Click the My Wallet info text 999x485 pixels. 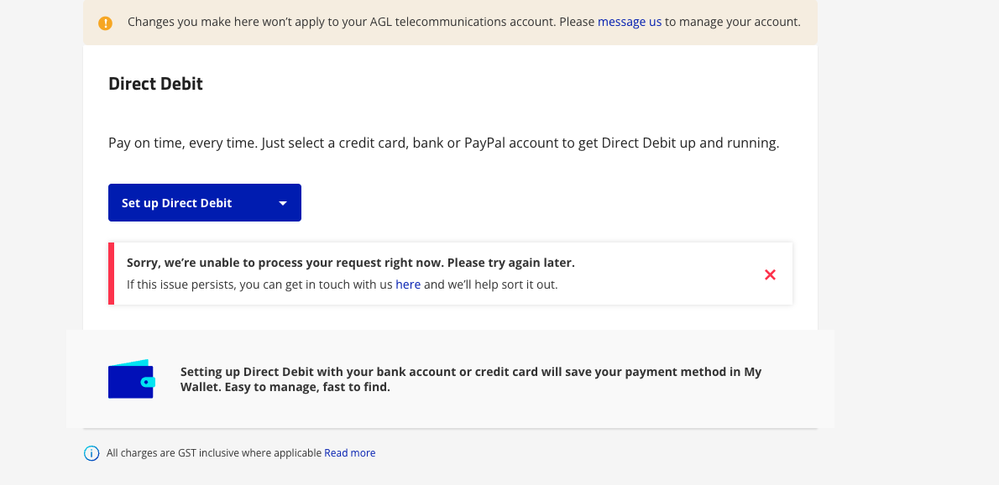click(x=470, y=372)
